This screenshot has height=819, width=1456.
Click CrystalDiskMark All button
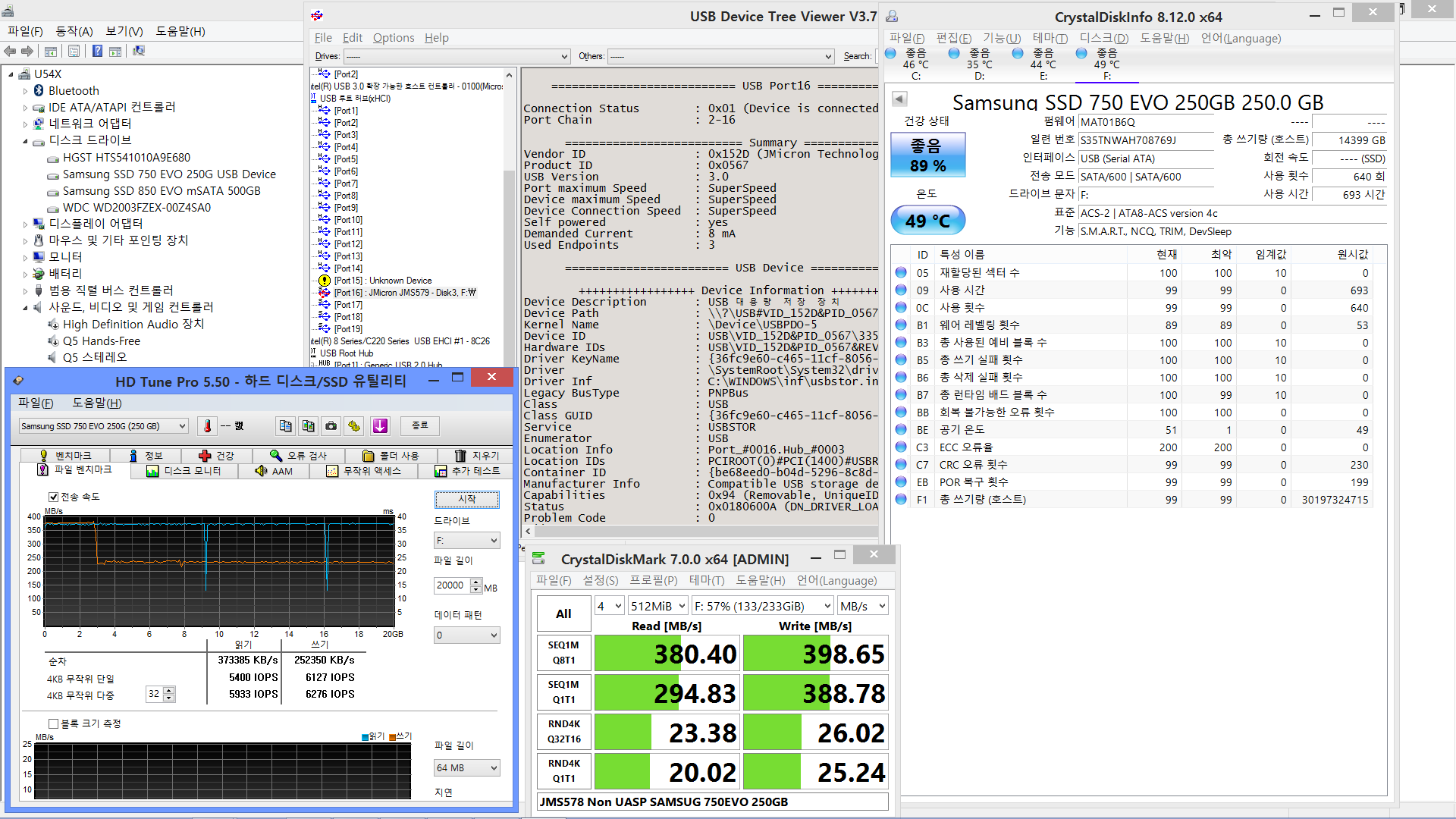pos(563,613)
